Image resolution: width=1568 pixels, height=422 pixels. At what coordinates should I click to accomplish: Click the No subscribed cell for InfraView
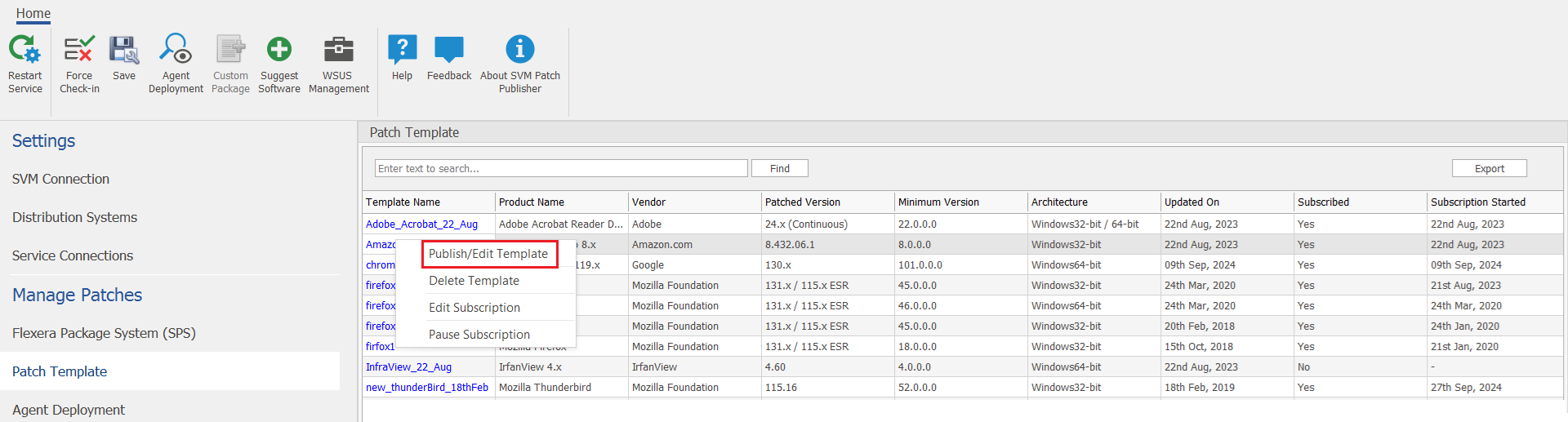pyautogui.click(x=1360, y=366)
